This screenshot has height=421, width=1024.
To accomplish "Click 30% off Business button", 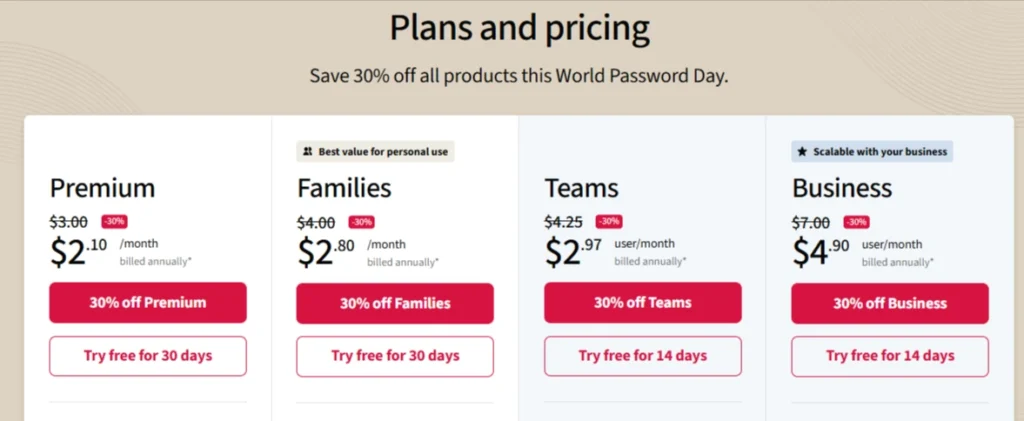I will pos(890,304).
